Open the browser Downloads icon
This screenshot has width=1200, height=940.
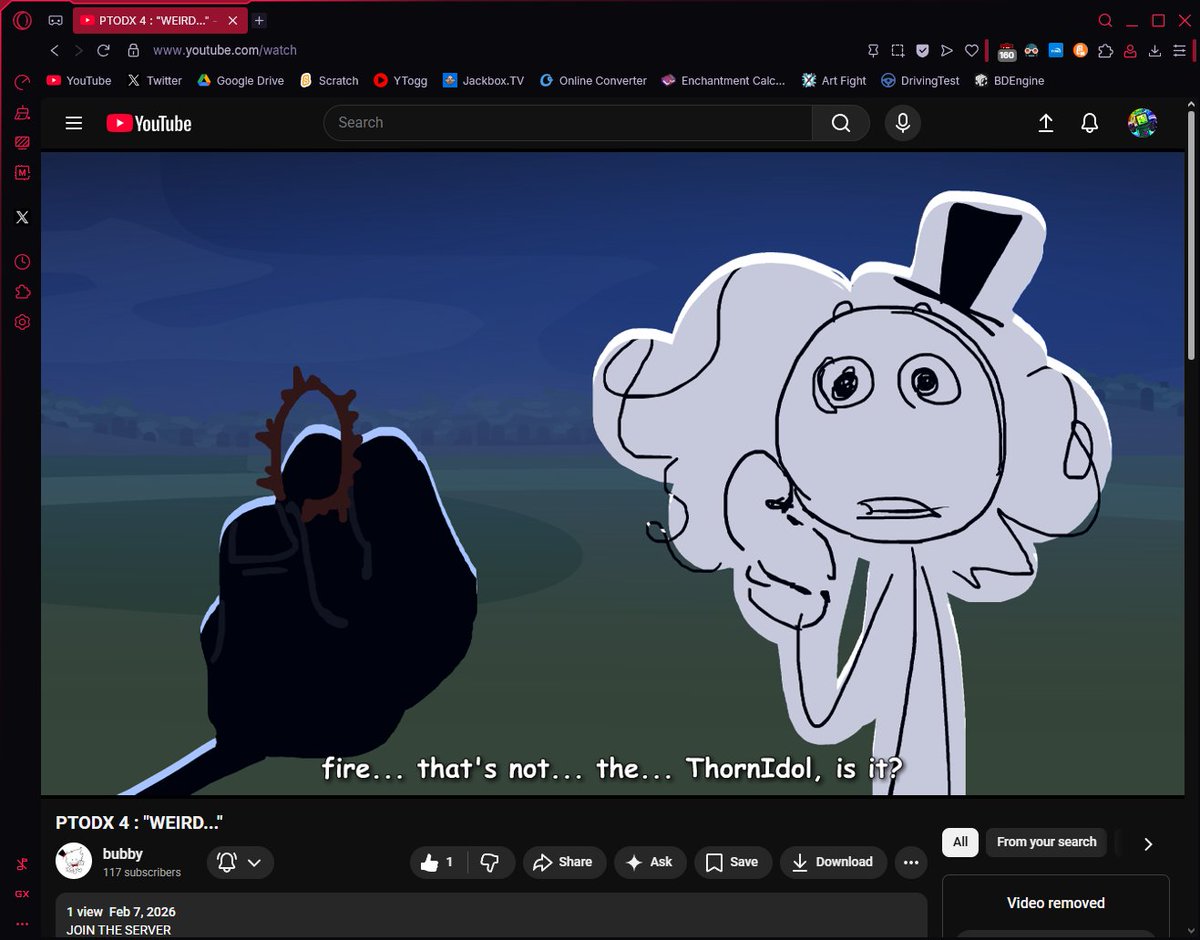(1155, 50)
